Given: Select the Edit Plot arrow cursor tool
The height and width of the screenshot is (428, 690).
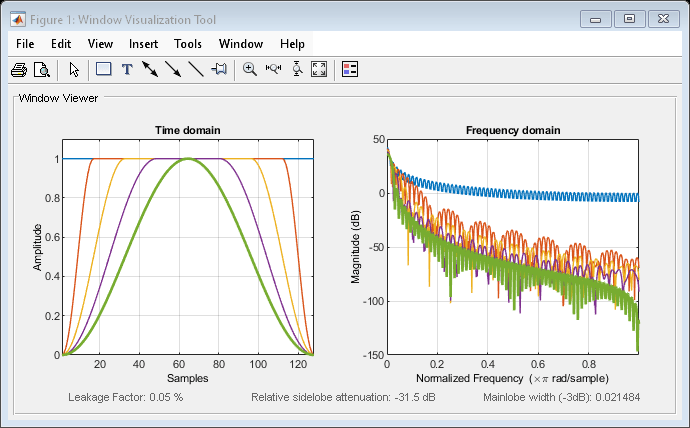Looking at the screenshot, I should pyautogui.click(x=74, y=70).
